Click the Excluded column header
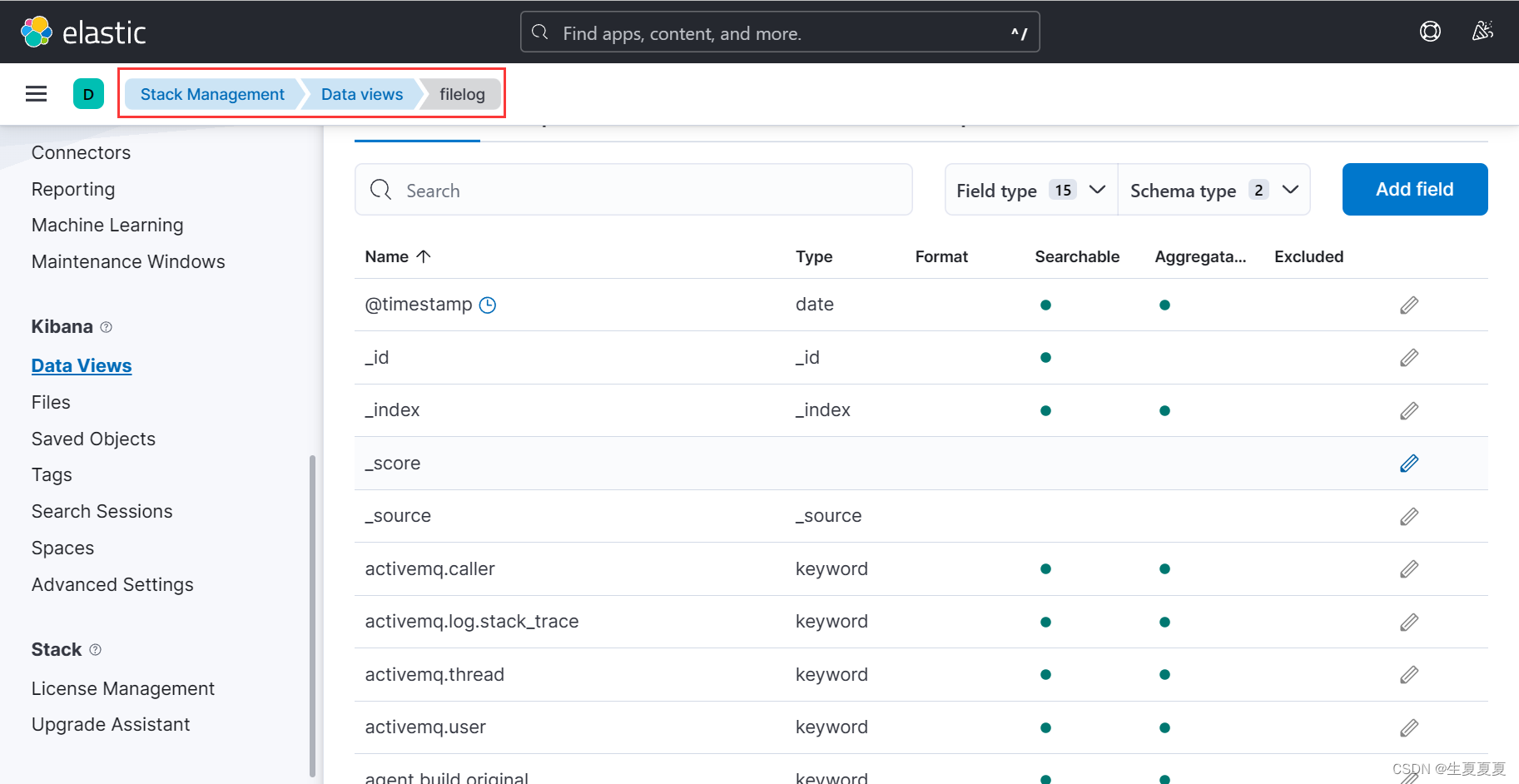The height and width of the screenshot is (784, 1519). (x=1308, y=257)
